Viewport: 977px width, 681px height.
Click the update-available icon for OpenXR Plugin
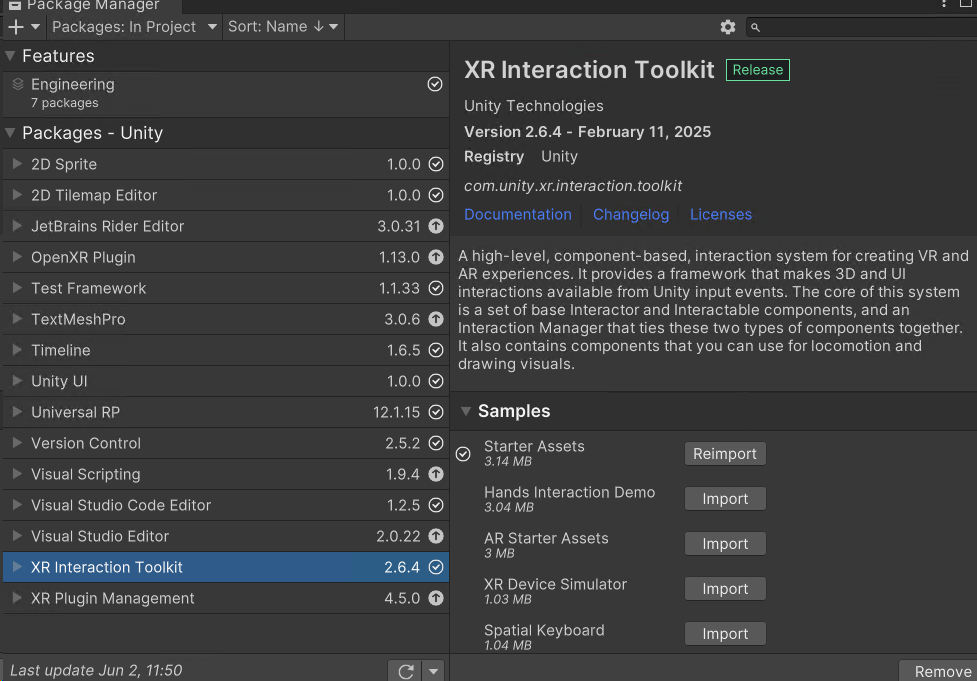[435, 257]
